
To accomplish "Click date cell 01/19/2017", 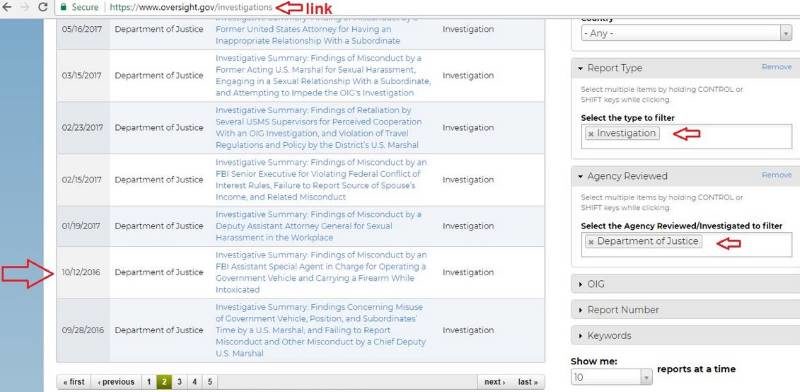I will click(82, 226).
